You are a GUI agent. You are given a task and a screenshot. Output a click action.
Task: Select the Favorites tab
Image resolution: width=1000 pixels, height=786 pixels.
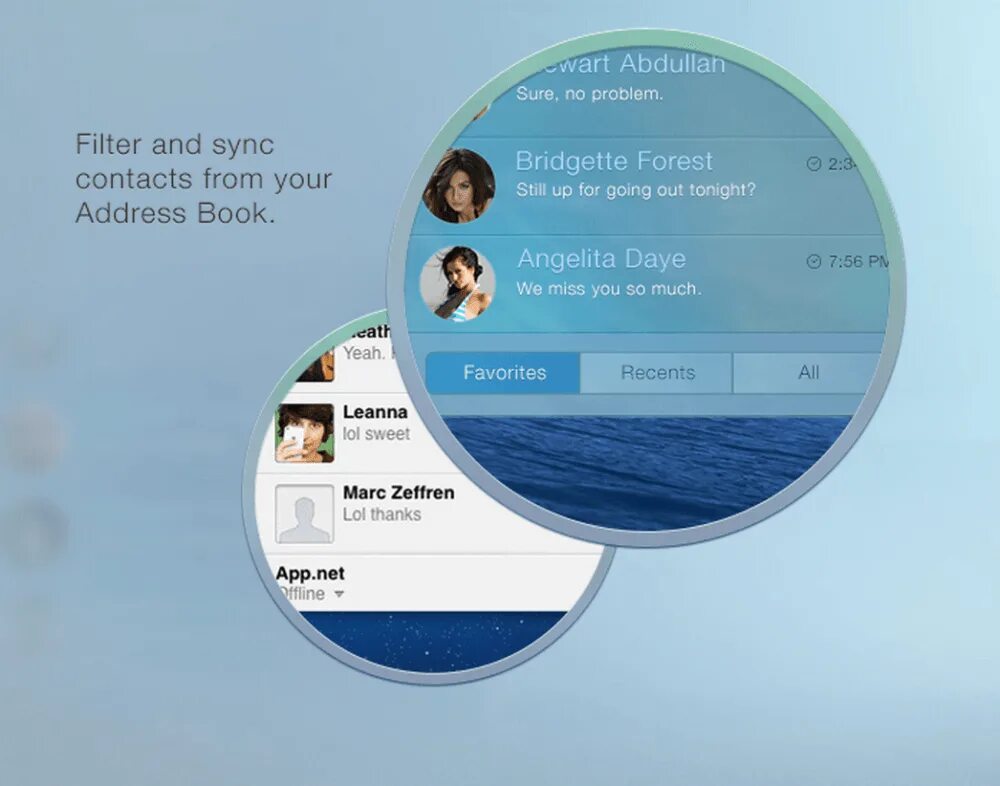tap(503, 373)
